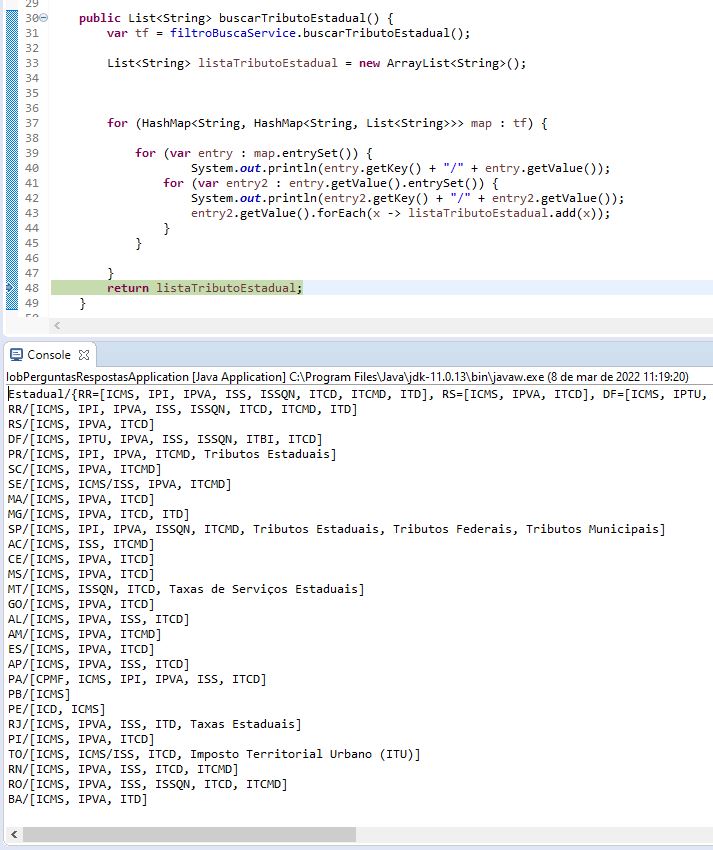Click the editor horizontal scroll left arrow

[x=57, y=325]
